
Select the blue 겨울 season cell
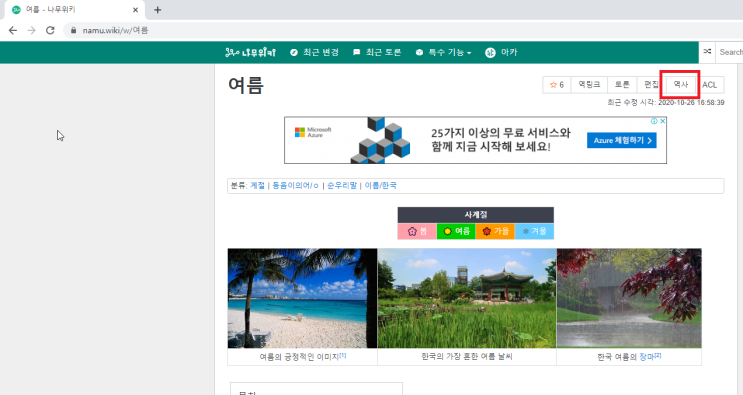pos(534,231)
